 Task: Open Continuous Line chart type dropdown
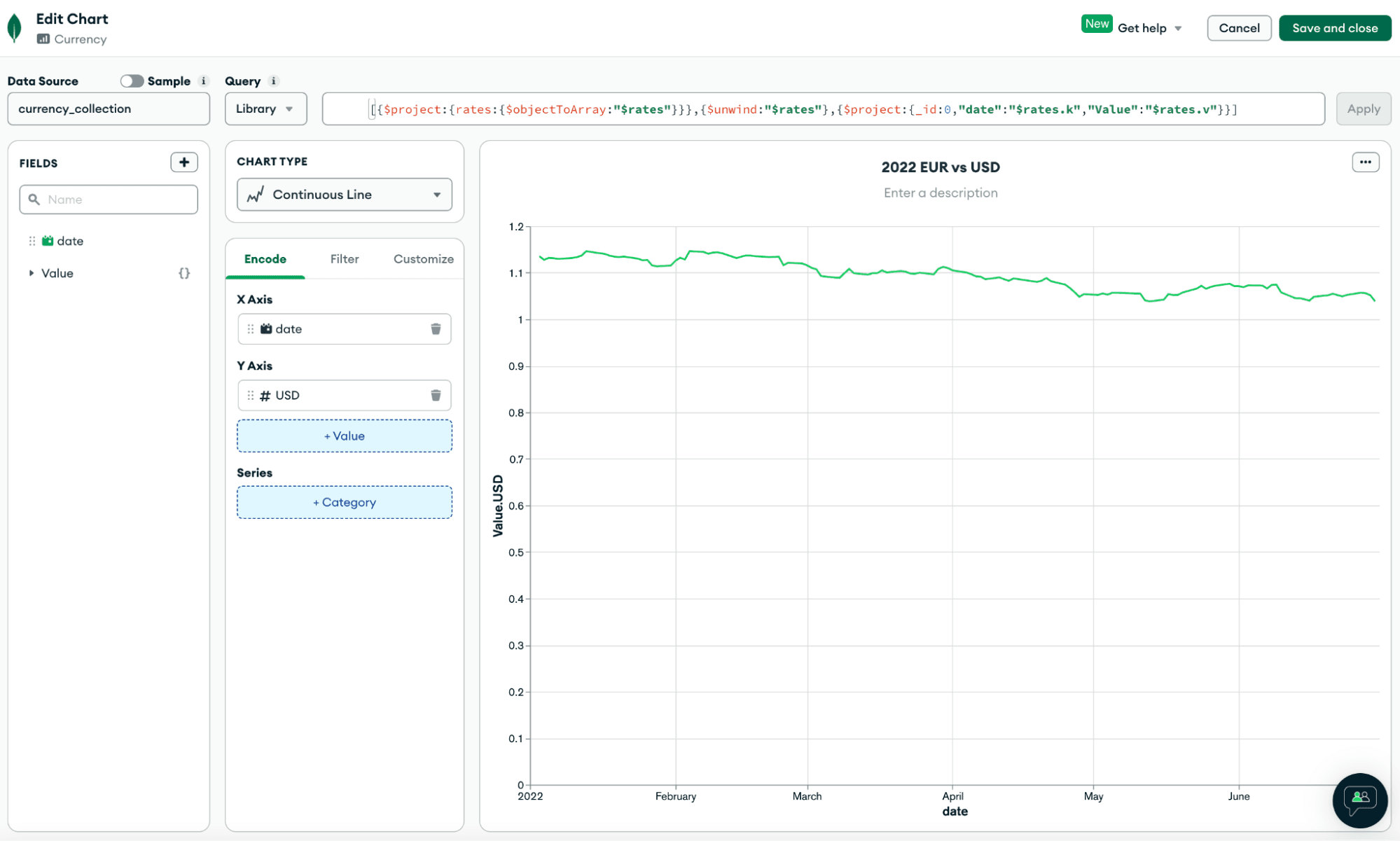[x=345, y=195]
